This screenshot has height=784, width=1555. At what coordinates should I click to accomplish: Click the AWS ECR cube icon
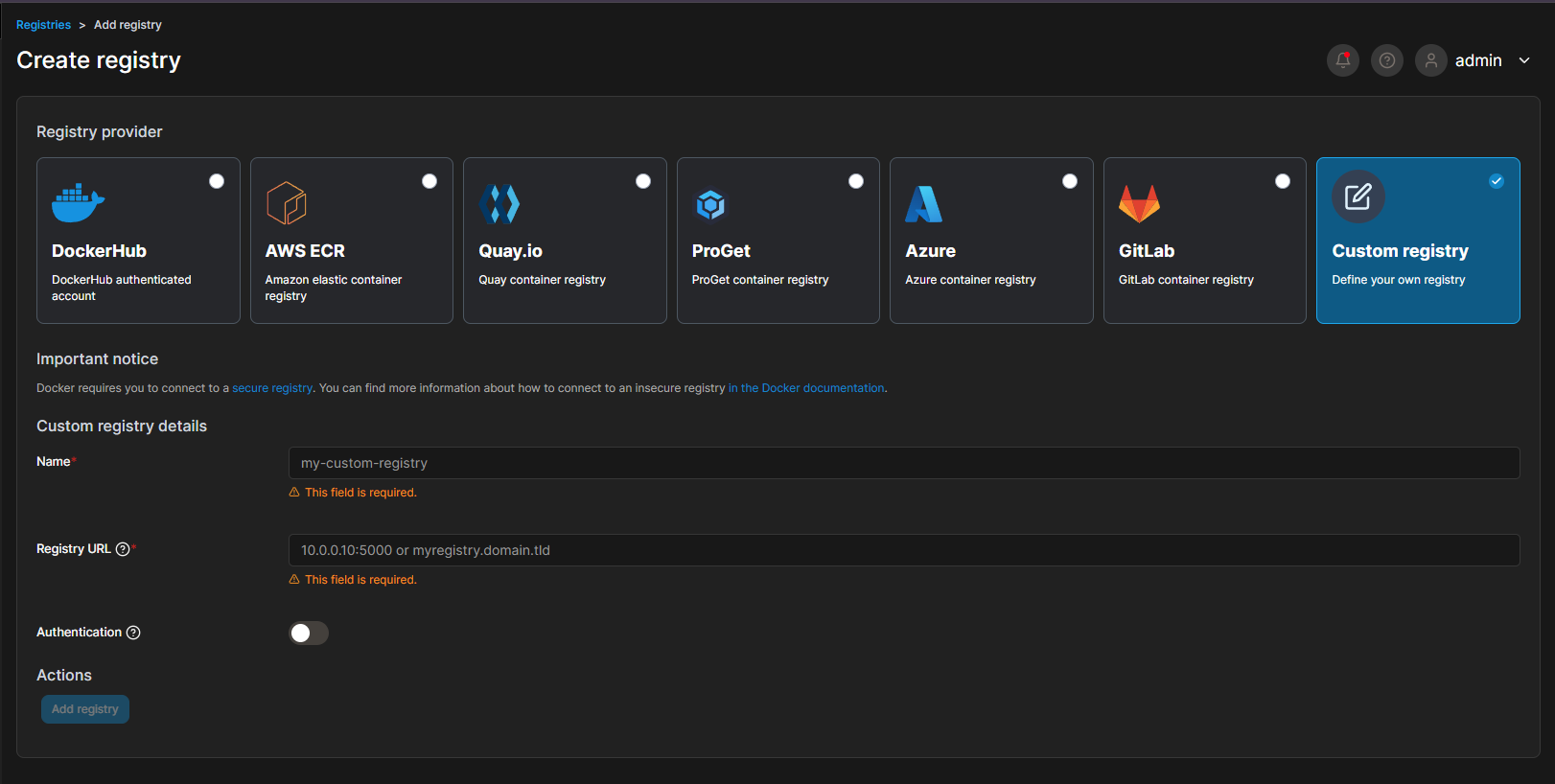pyautogui.click(x=286, y=202)
